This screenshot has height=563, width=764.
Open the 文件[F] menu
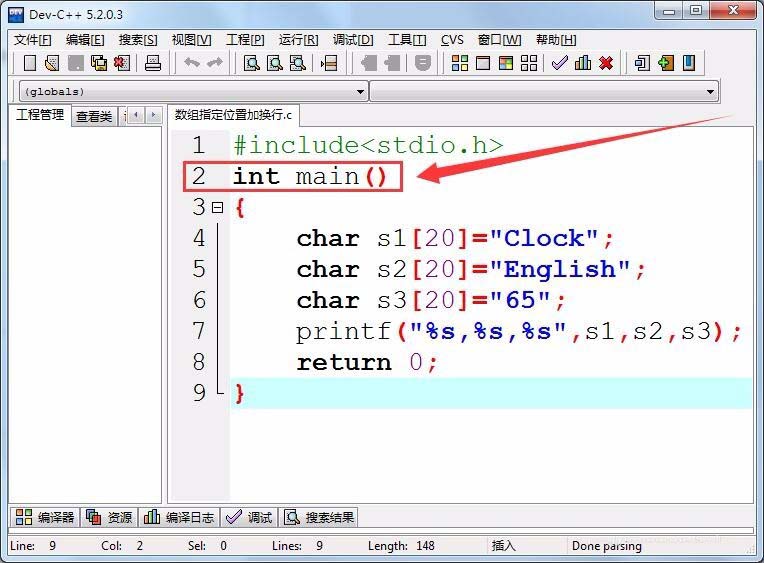coord(32,39)
